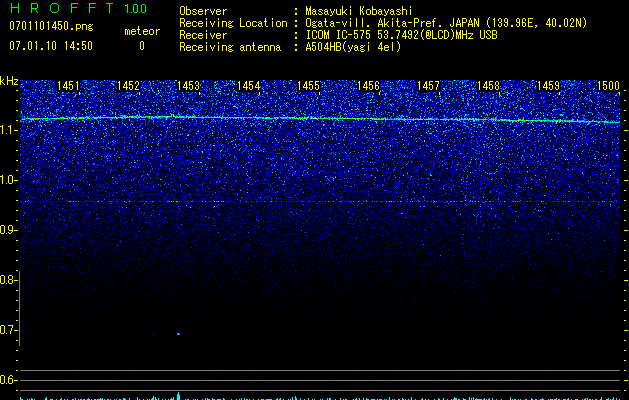629x400 pixels.
Task: Click the Receiver field label
Action: [x=203, y=35]
